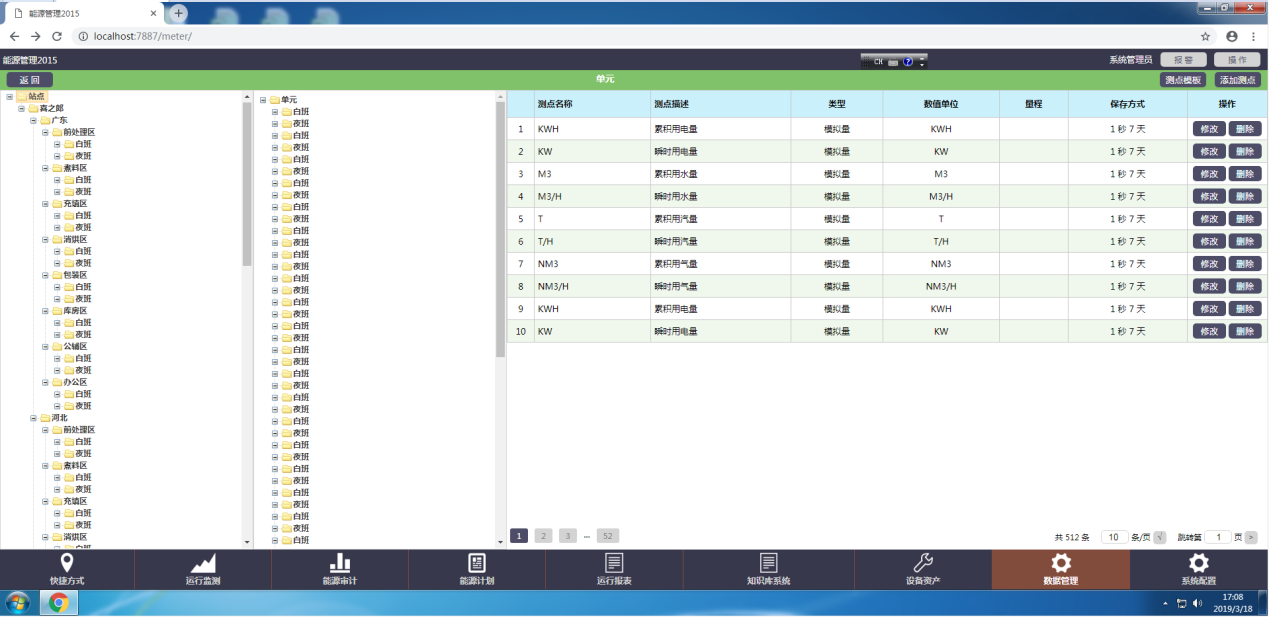
Task: Open the 运行报表 report icon
Action: coord(614,563)
